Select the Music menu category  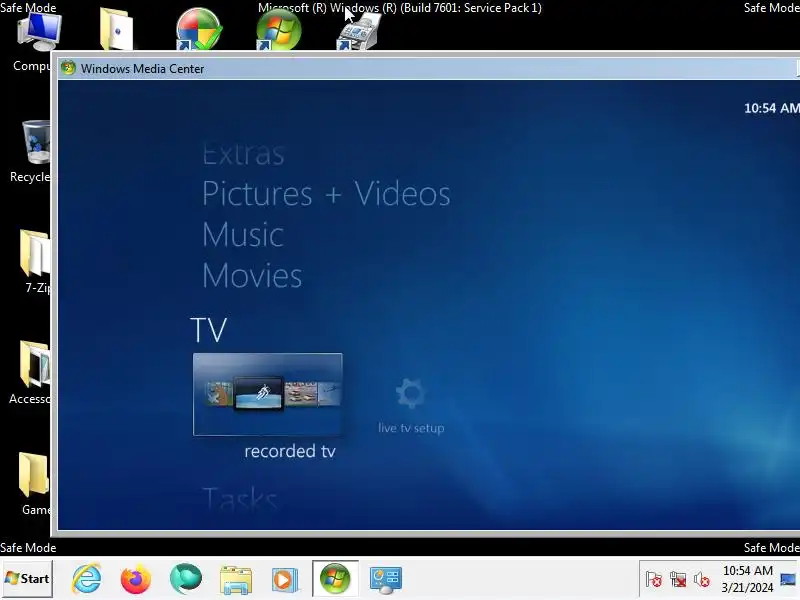[243, 234]
